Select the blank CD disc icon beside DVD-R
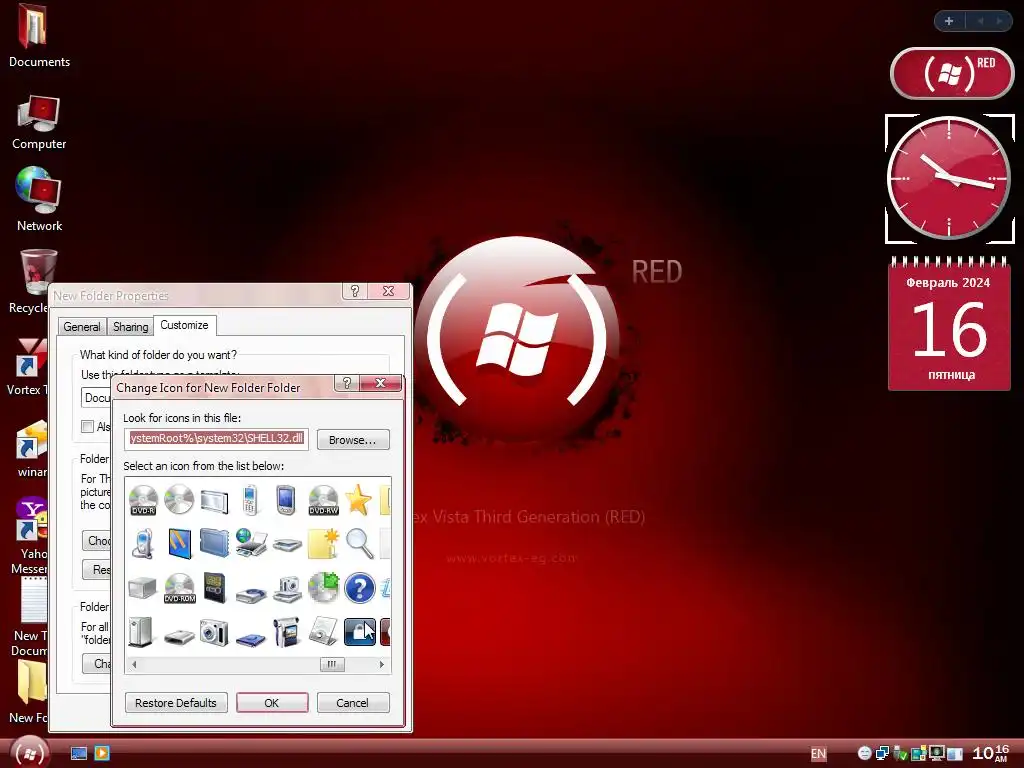Viewport: 1024px width, 768px height. coord(179,500)
